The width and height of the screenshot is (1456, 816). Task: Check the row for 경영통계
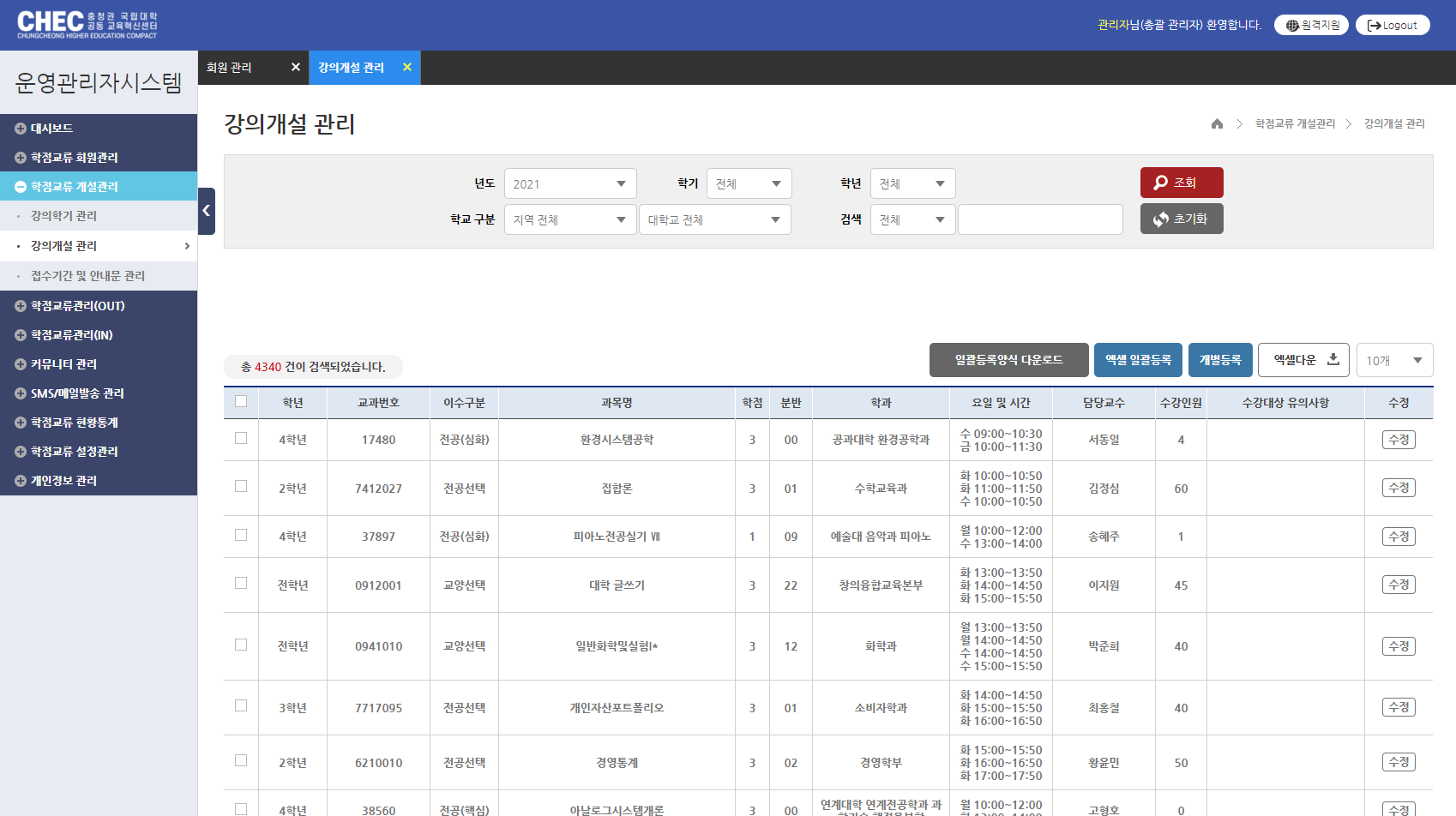pyautogui.click(x=241, y=760)
